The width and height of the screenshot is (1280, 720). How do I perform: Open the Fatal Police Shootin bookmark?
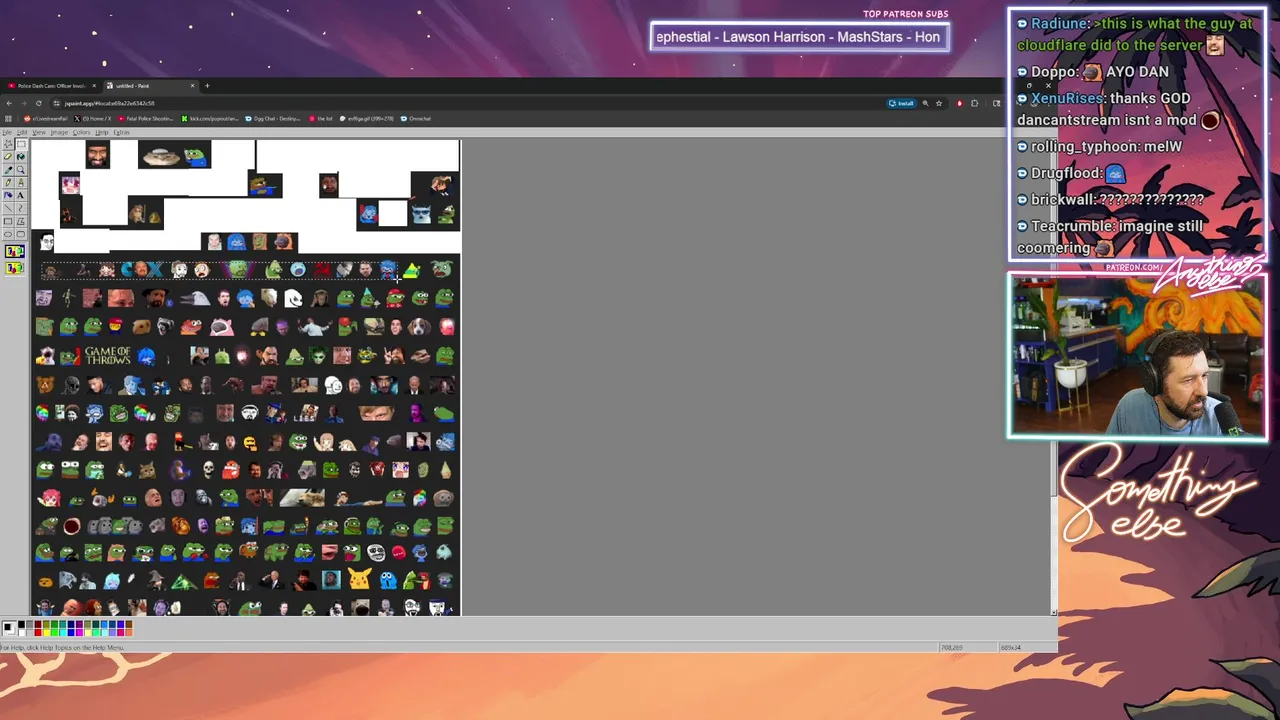click(145, 118)
